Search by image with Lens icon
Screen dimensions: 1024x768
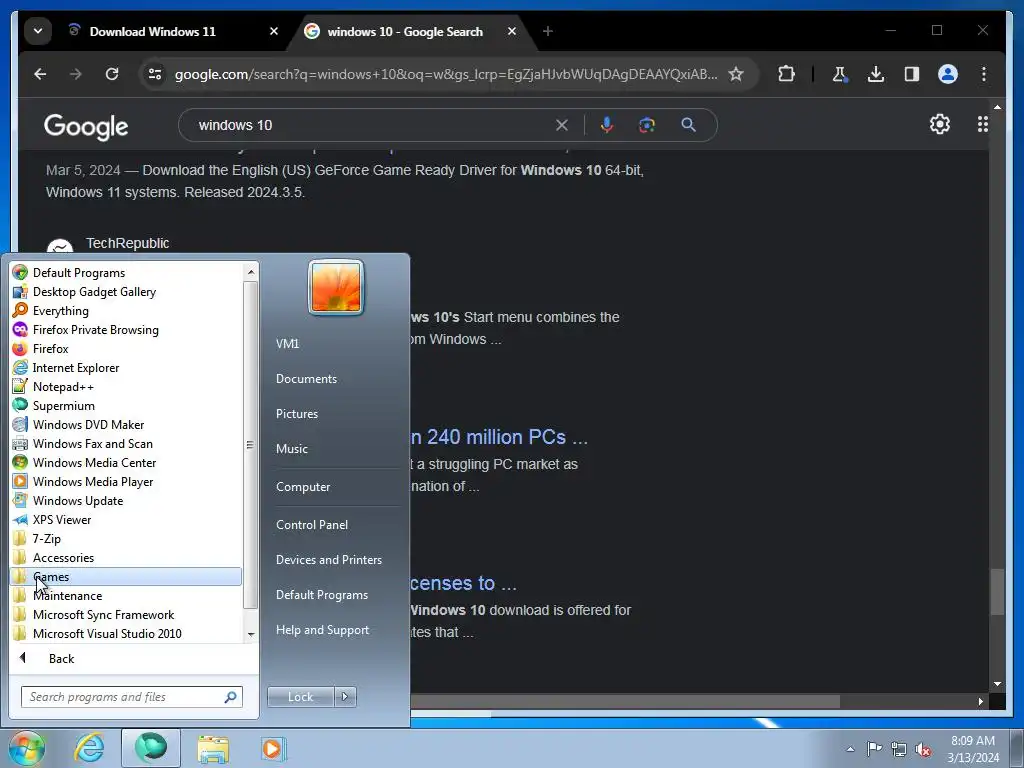point(647,125)
